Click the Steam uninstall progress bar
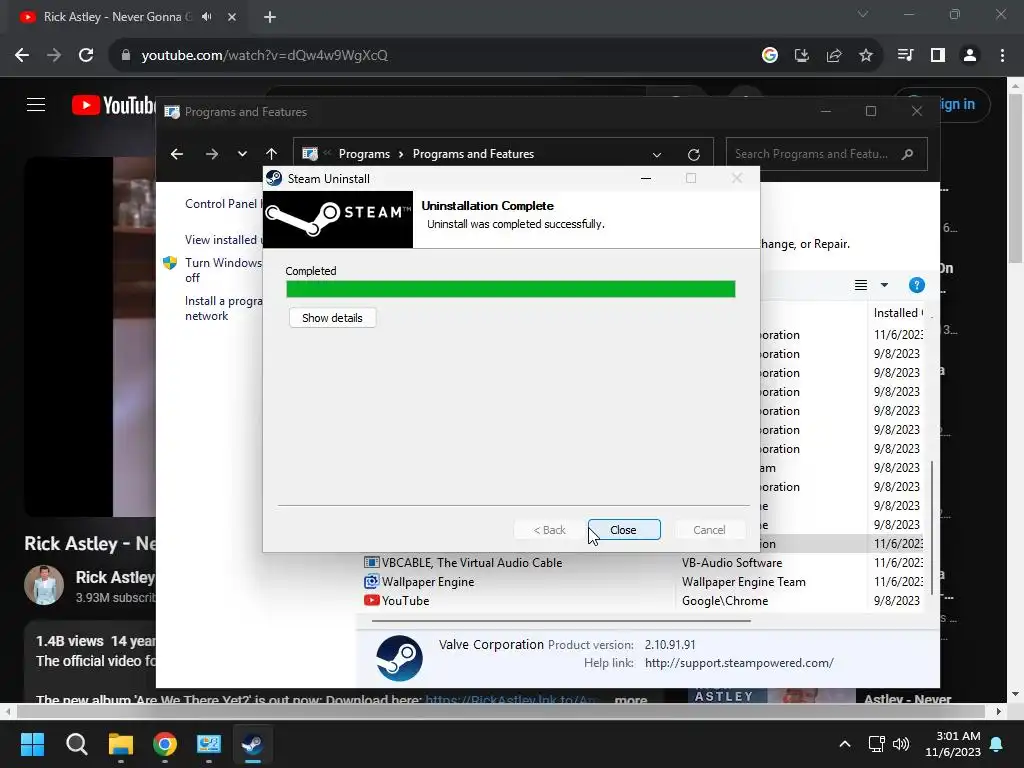Viewport: 1024px width, 768px height. click(511, 289)
